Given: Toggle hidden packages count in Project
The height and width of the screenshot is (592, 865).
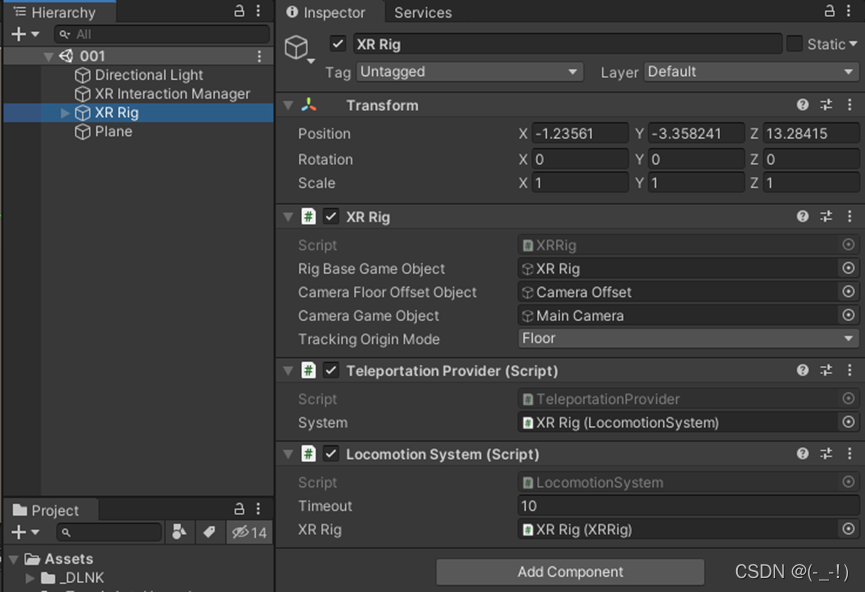Looking at the screenshot, I should (x=249, y=532).
